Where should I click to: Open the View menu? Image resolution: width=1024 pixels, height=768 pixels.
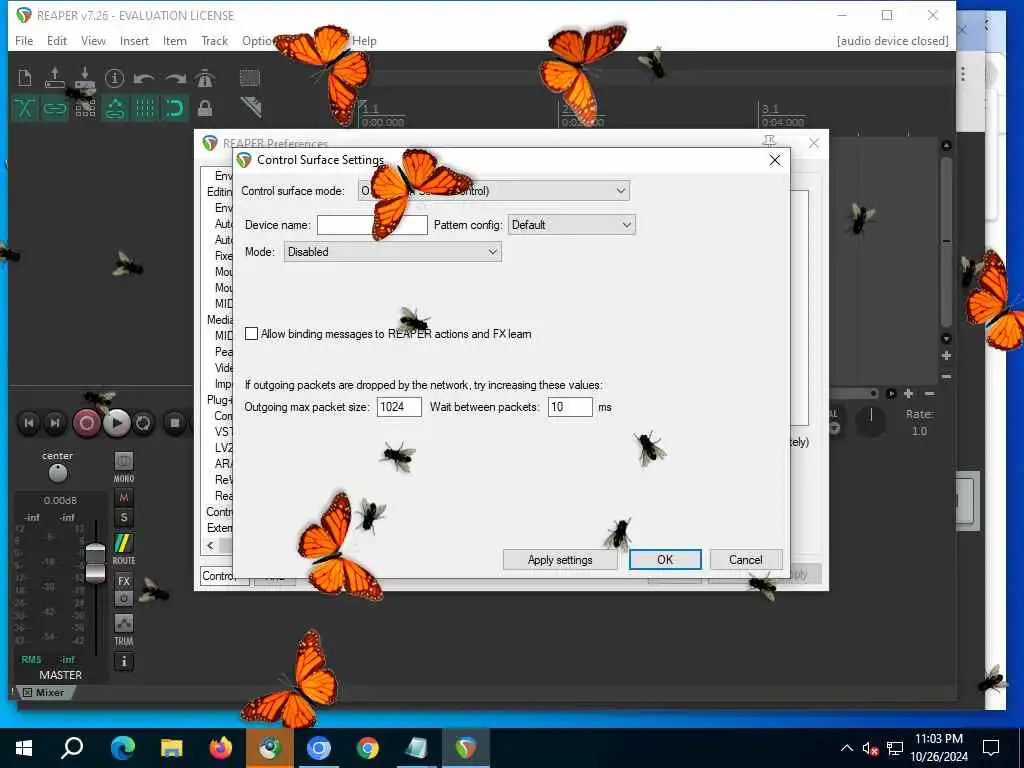93,40
